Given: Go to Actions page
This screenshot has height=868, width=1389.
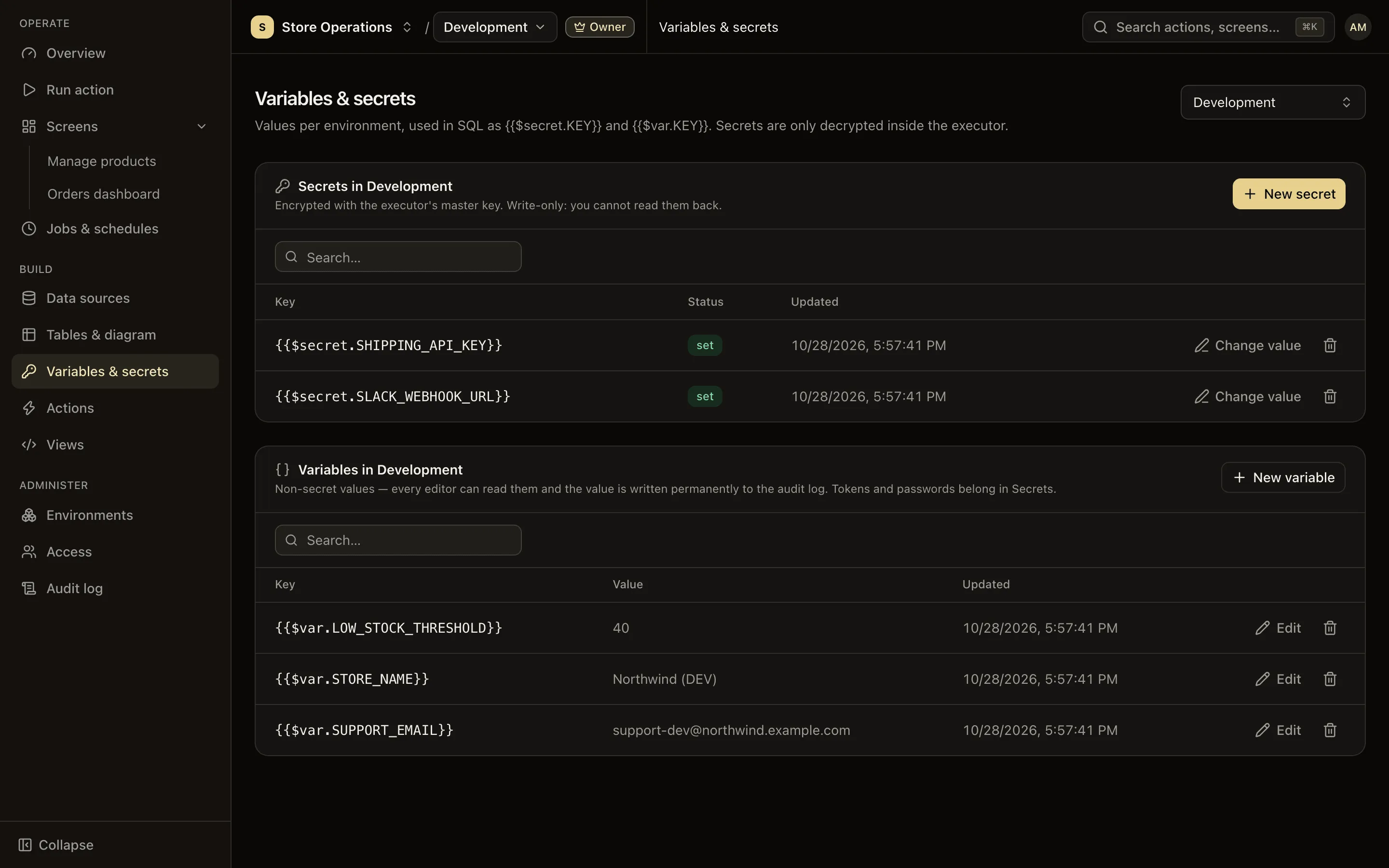Looking at the screenshot, I should coord(115,408).
